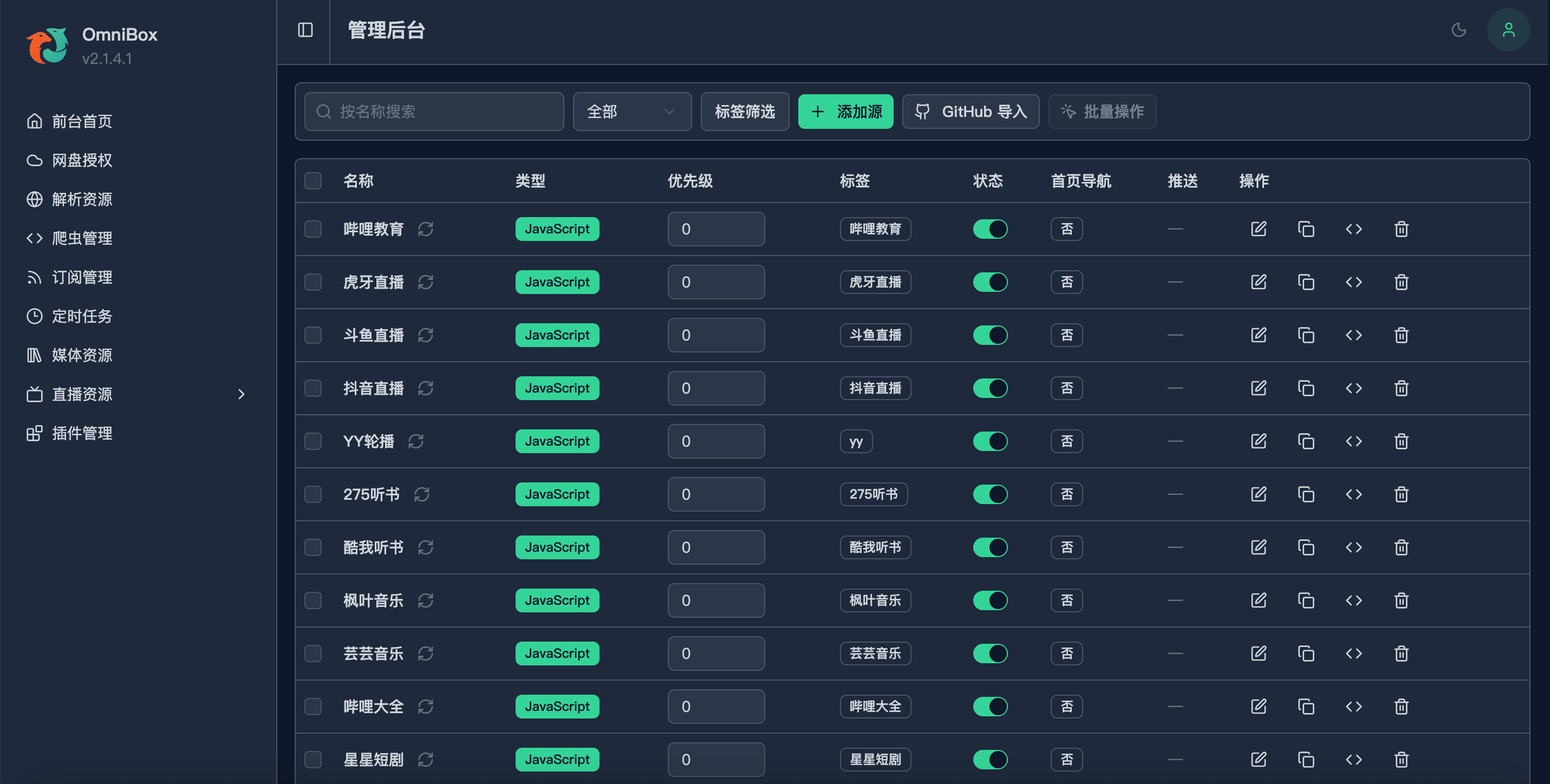Edit the YY轮播 source
Image resolution: width=1550 pixels, height=784 pixels.
(1258, 441)
